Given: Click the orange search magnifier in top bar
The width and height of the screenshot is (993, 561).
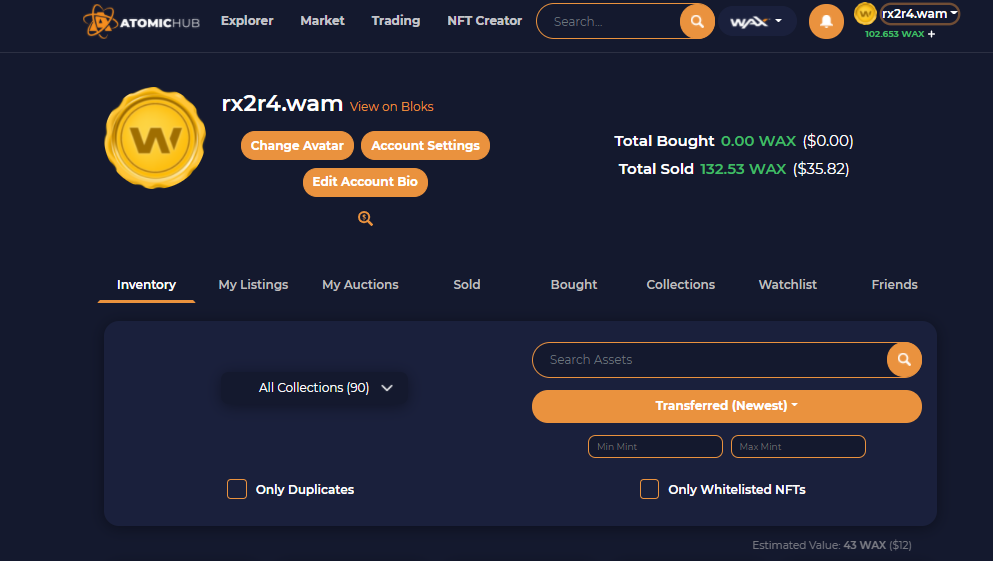Looking at the screenshot, I should click(697, 22).
